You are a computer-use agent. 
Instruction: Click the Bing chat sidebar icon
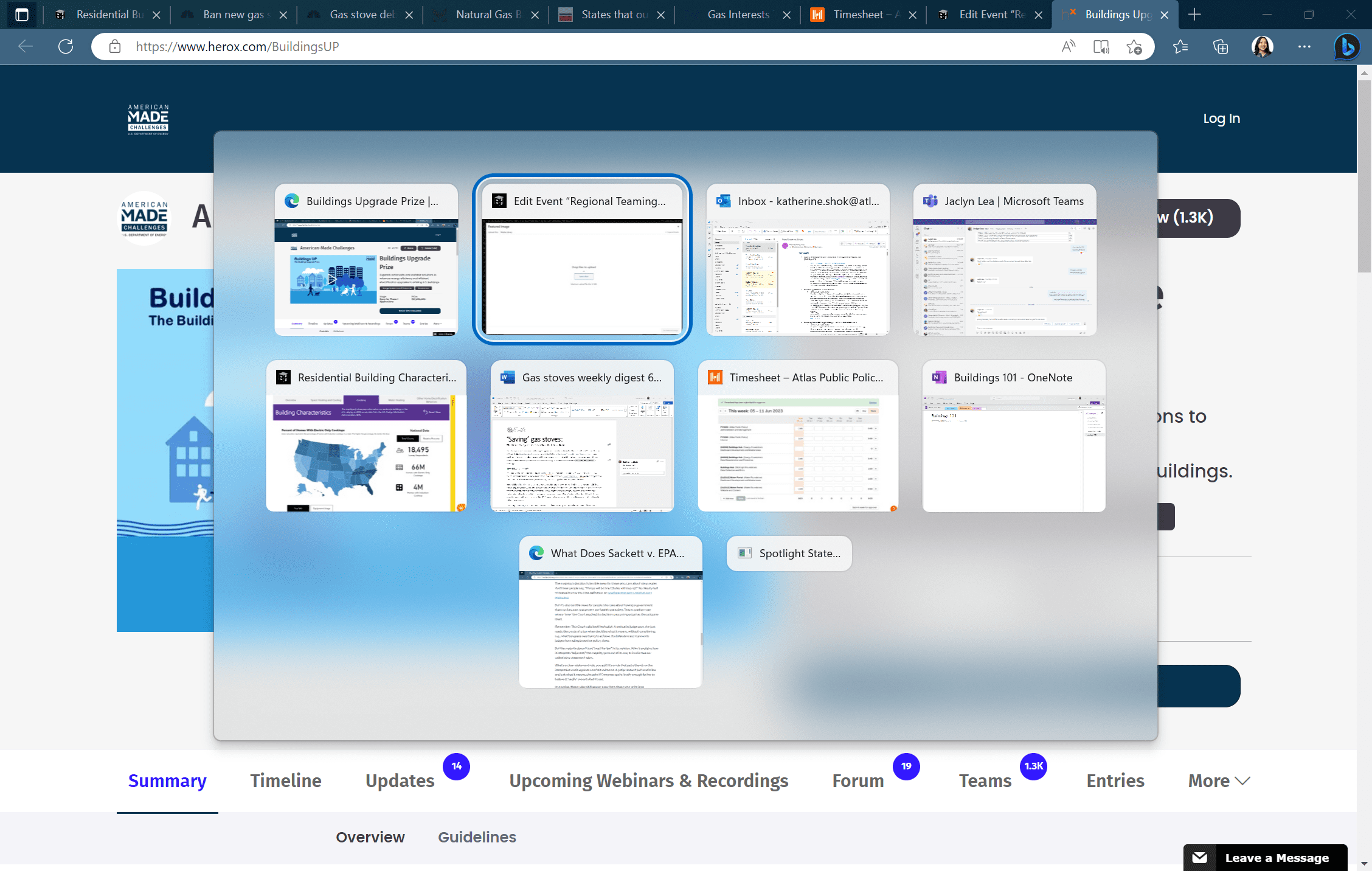pyautogui.click(x=1346, y=46)
